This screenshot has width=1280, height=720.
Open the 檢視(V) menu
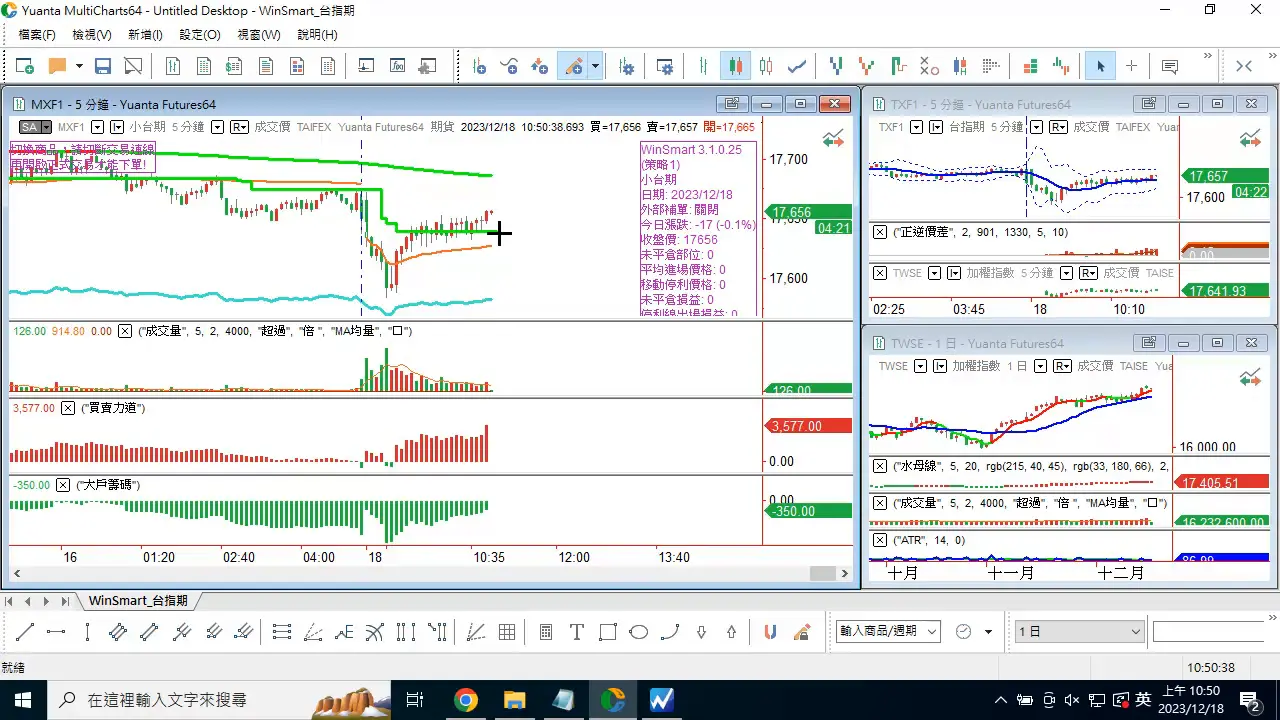(x=92, y=34)
